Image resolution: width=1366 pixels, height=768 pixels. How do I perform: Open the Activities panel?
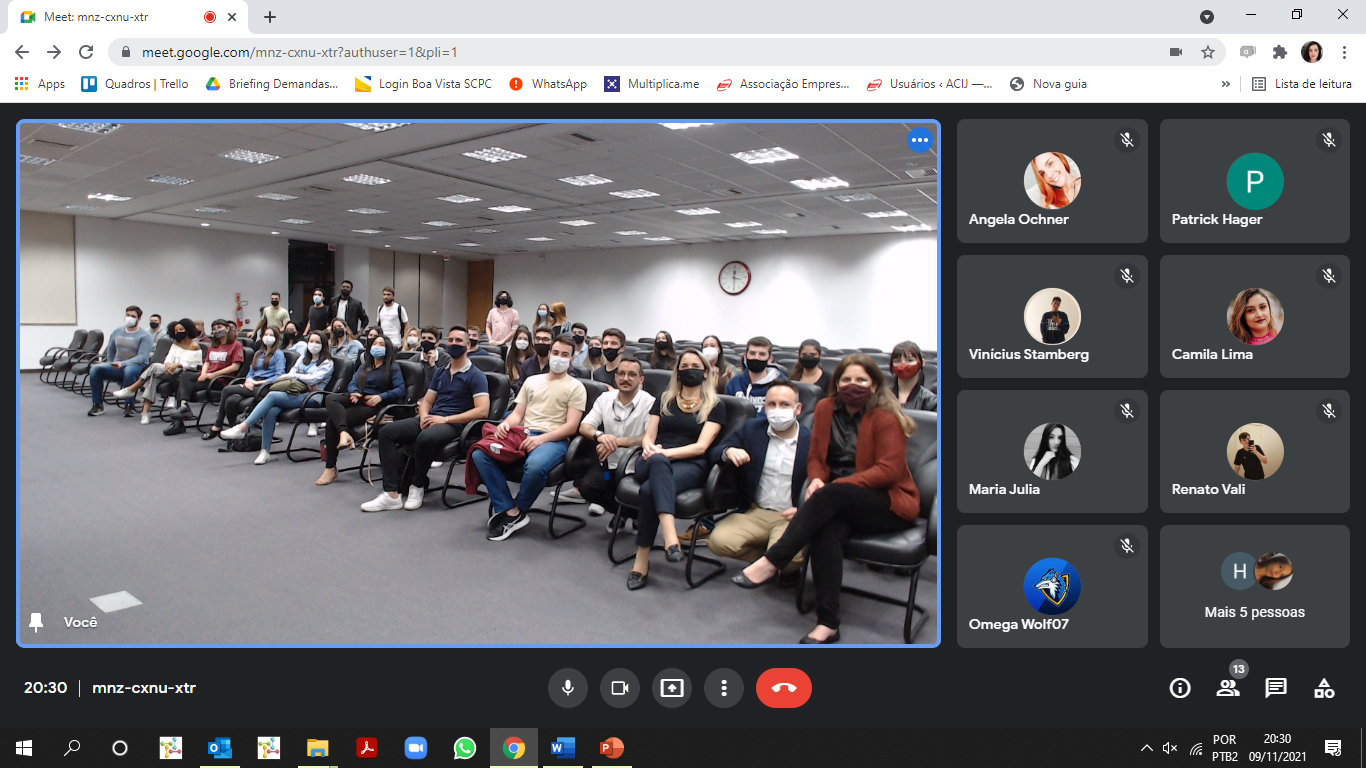pyautogui.click(x=1324, y=688)
